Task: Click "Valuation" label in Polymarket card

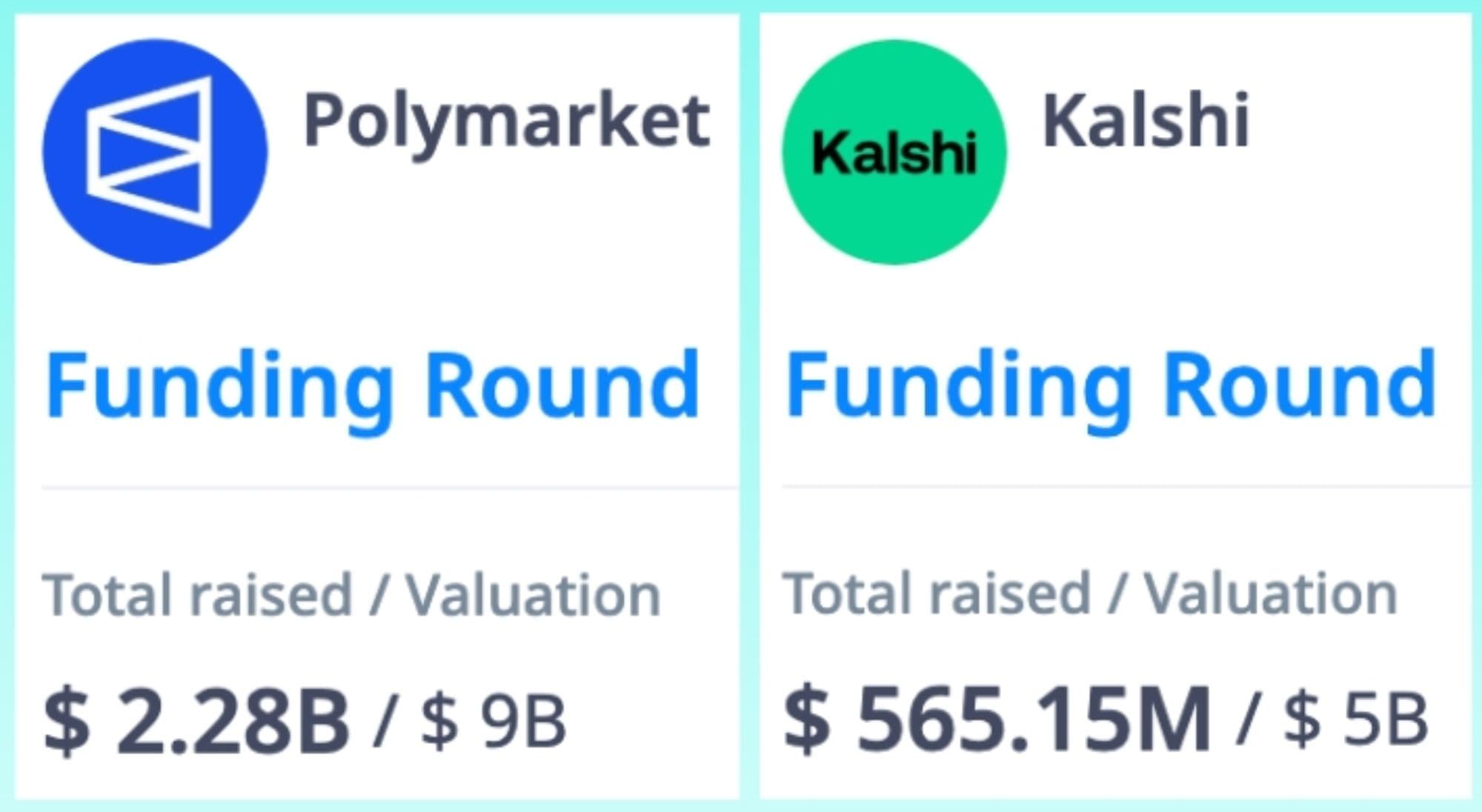Action: tap(533, 595)
